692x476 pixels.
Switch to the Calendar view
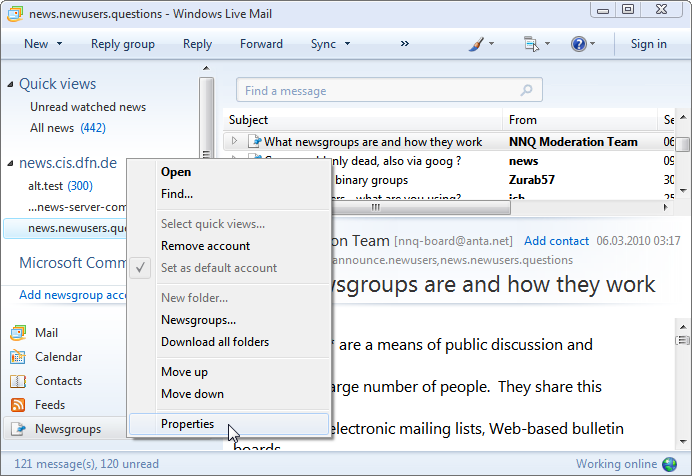(x=58, y=357)
